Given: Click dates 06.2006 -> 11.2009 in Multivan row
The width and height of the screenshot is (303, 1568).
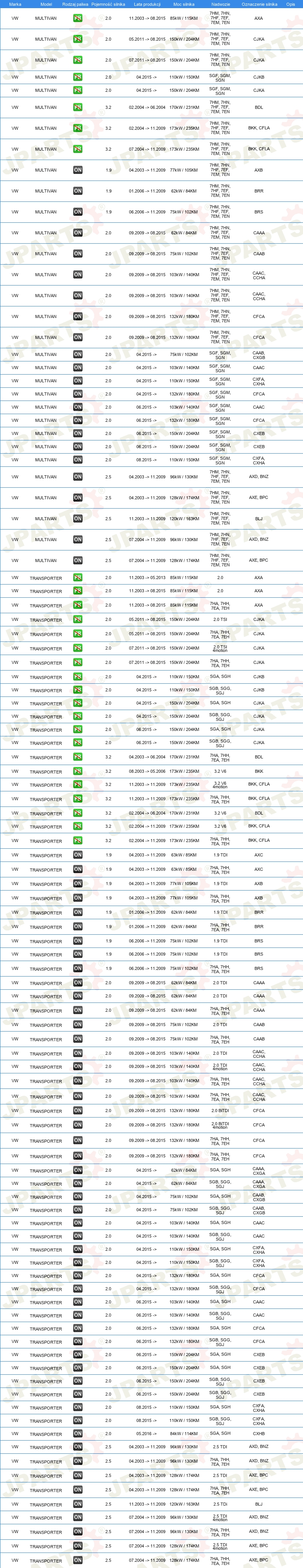Looking at the screenshot, I should (147, 212).
